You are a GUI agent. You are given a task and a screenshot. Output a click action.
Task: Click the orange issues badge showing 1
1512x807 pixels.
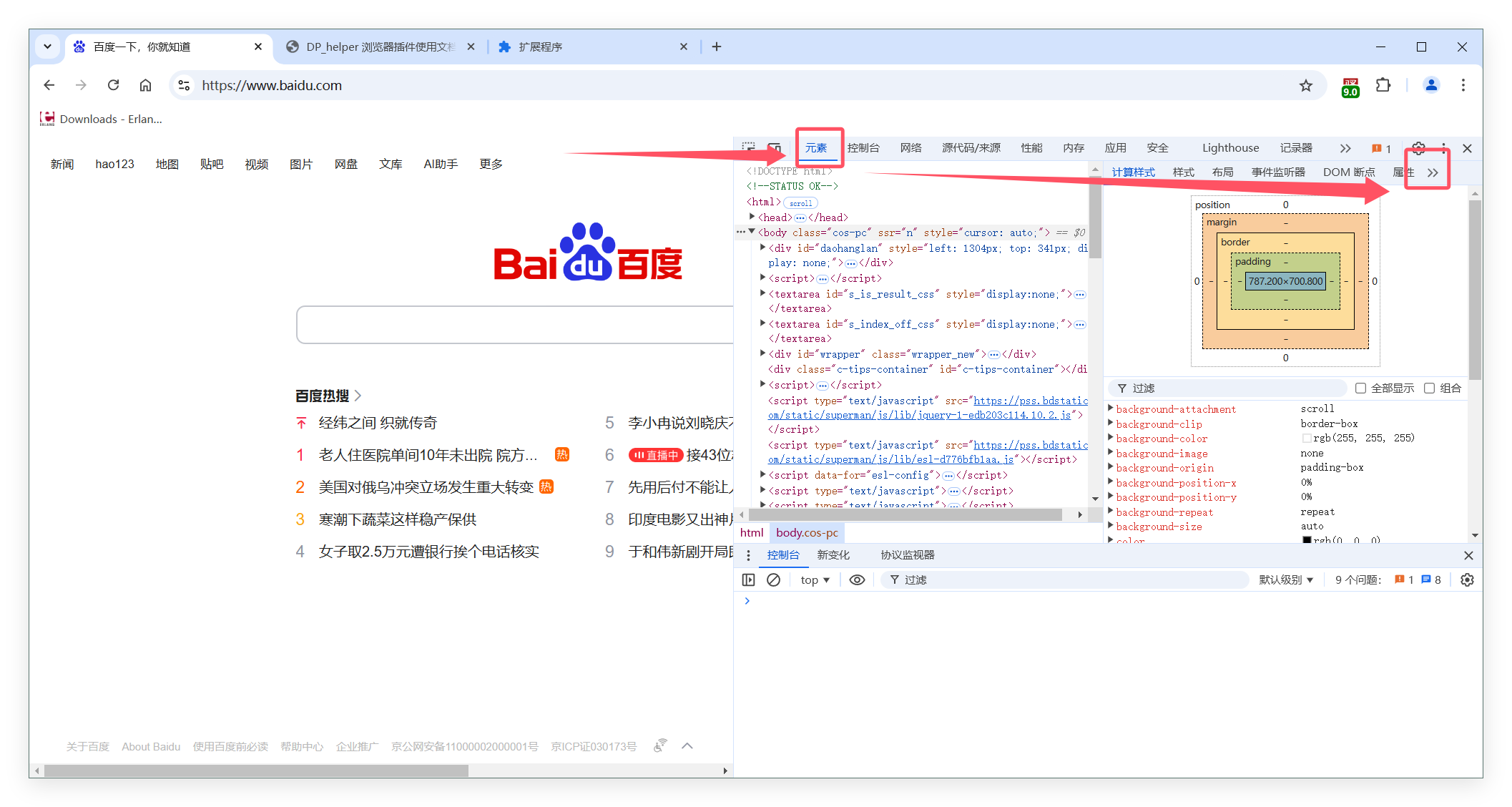click(1381, 148)
